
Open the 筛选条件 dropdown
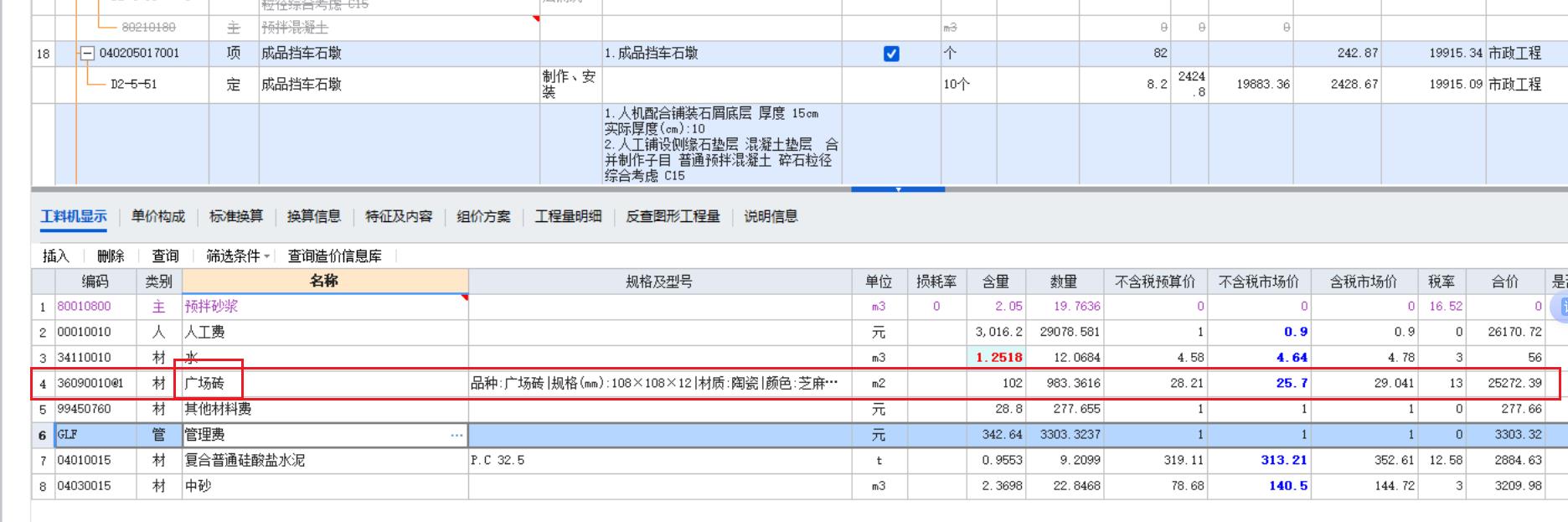point(238,256)
